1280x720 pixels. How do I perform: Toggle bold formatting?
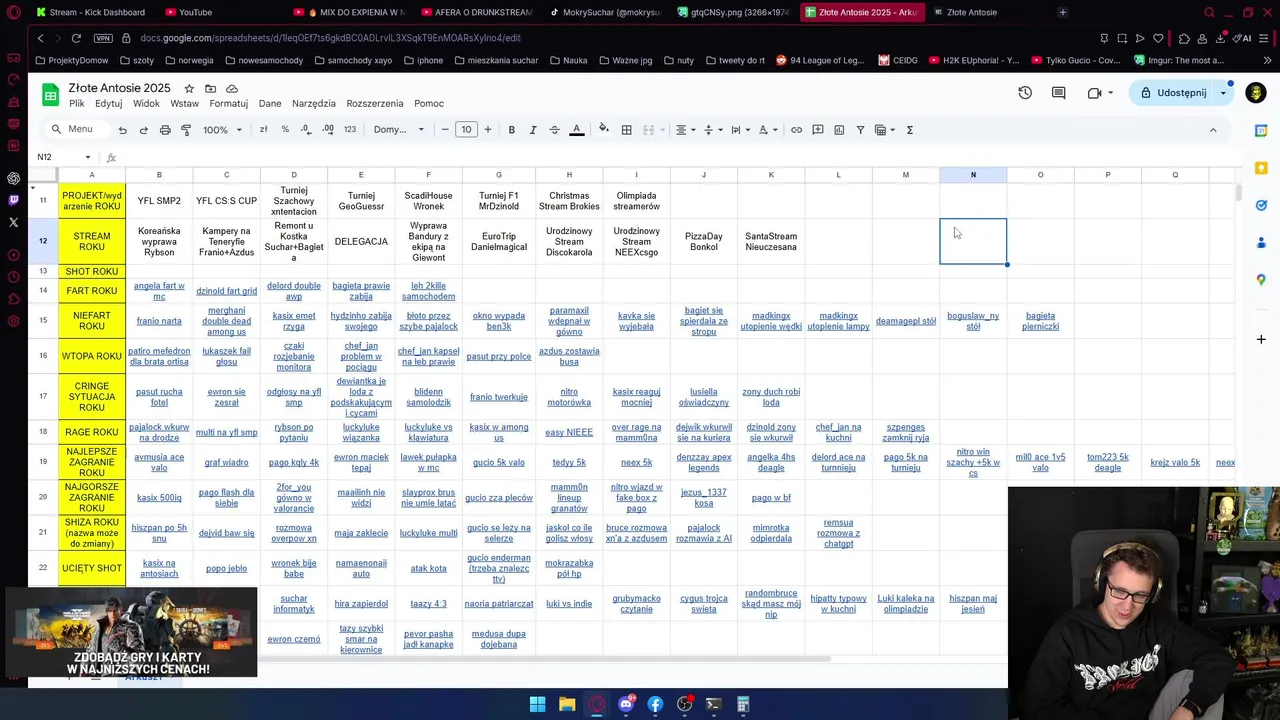(x=511, y=130)
